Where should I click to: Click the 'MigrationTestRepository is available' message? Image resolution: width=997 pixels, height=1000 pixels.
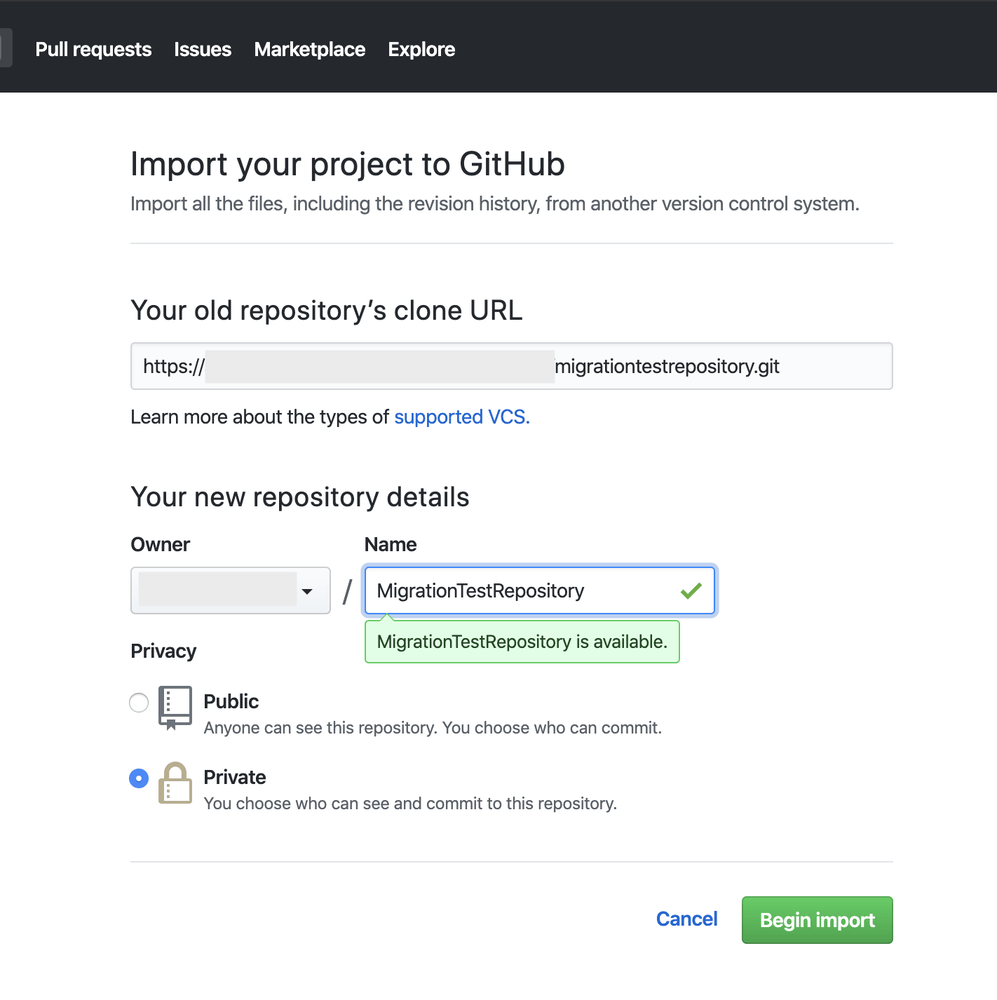point(521,642)
